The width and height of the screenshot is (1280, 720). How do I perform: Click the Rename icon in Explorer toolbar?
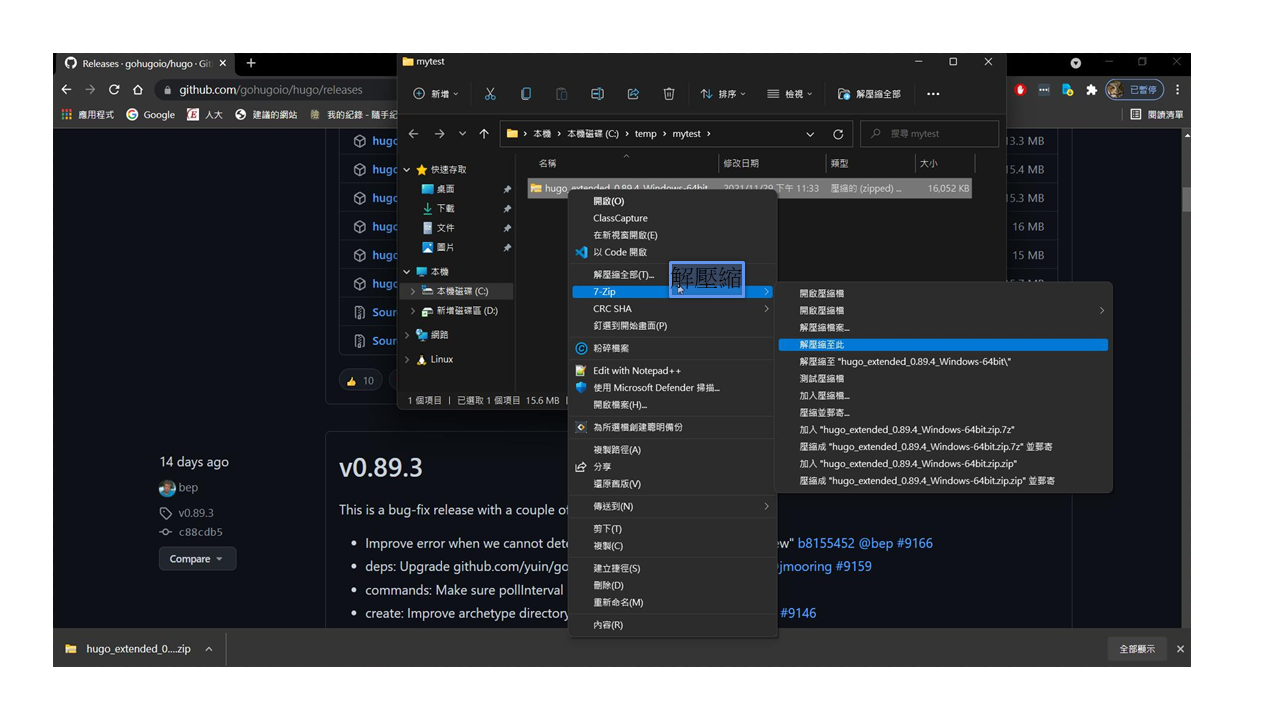597,94
